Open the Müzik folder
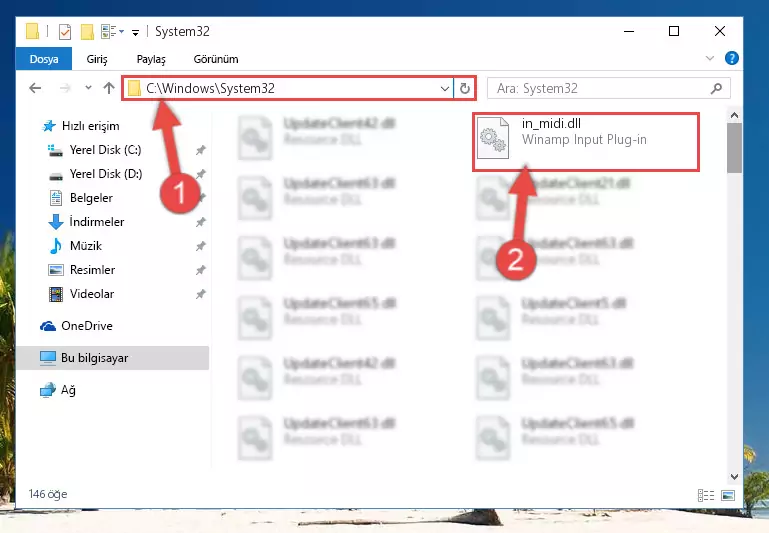Viewport: 769px width, 533px height. tap(85, 246)
